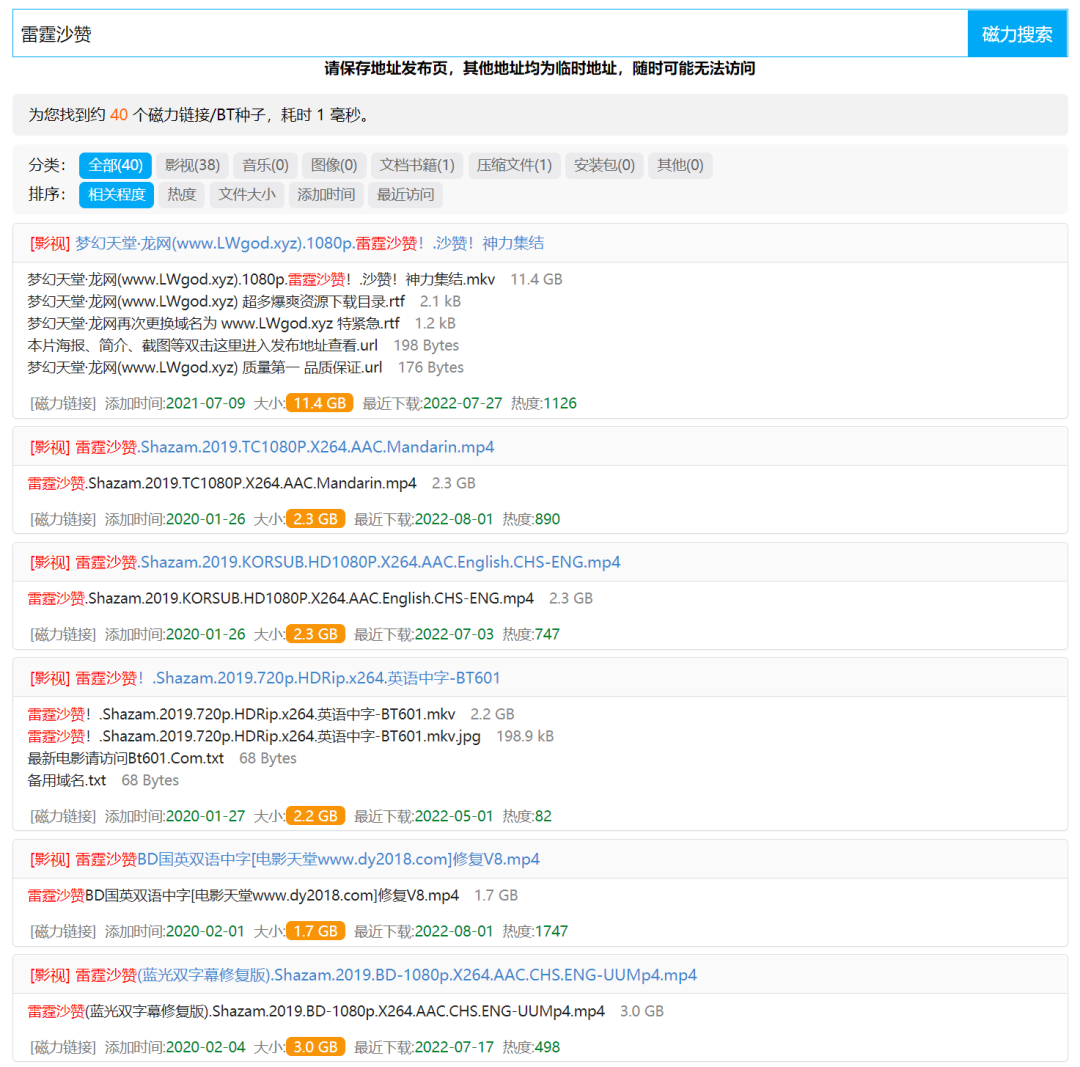Image resolution: width=1080 pixels, height=1067 pixels.
Task: Click the orange 11.4 GB size badge
Action: click(x=320, y=403)
